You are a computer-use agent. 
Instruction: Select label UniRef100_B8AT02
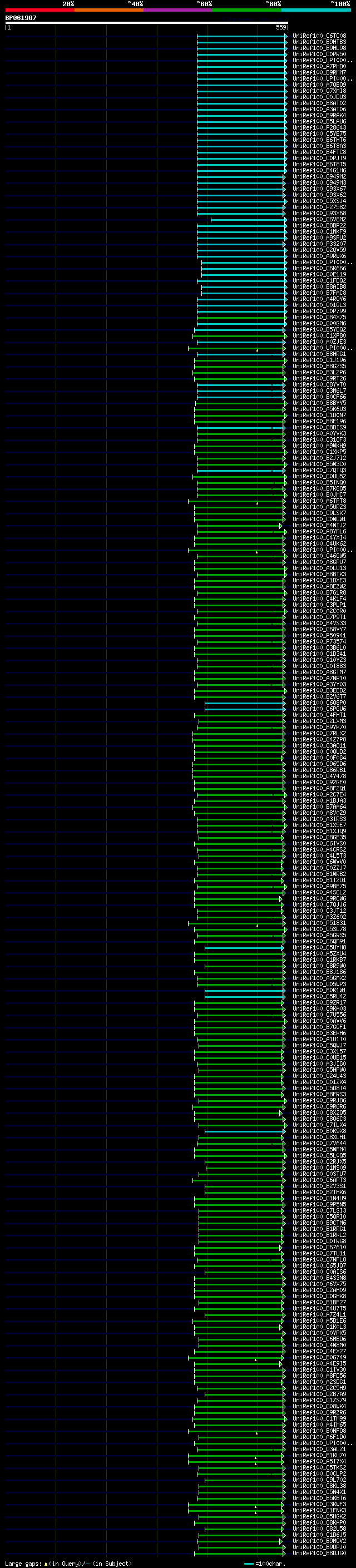(x=319, y=103)
